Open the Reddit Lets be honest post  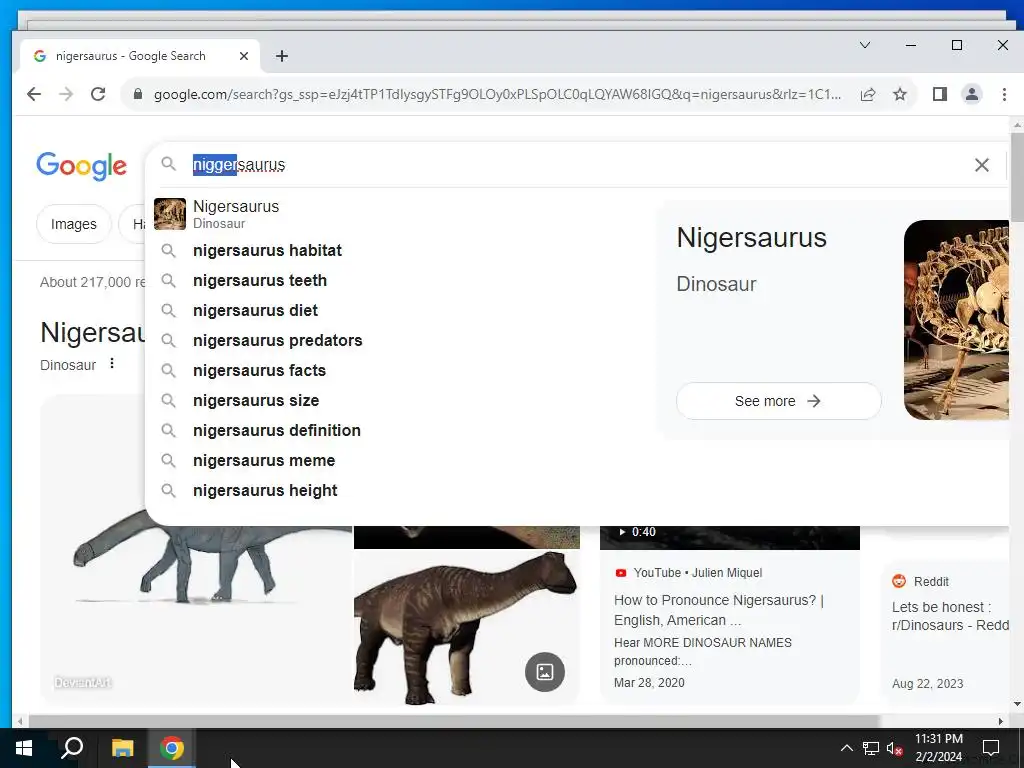[950, 616]
